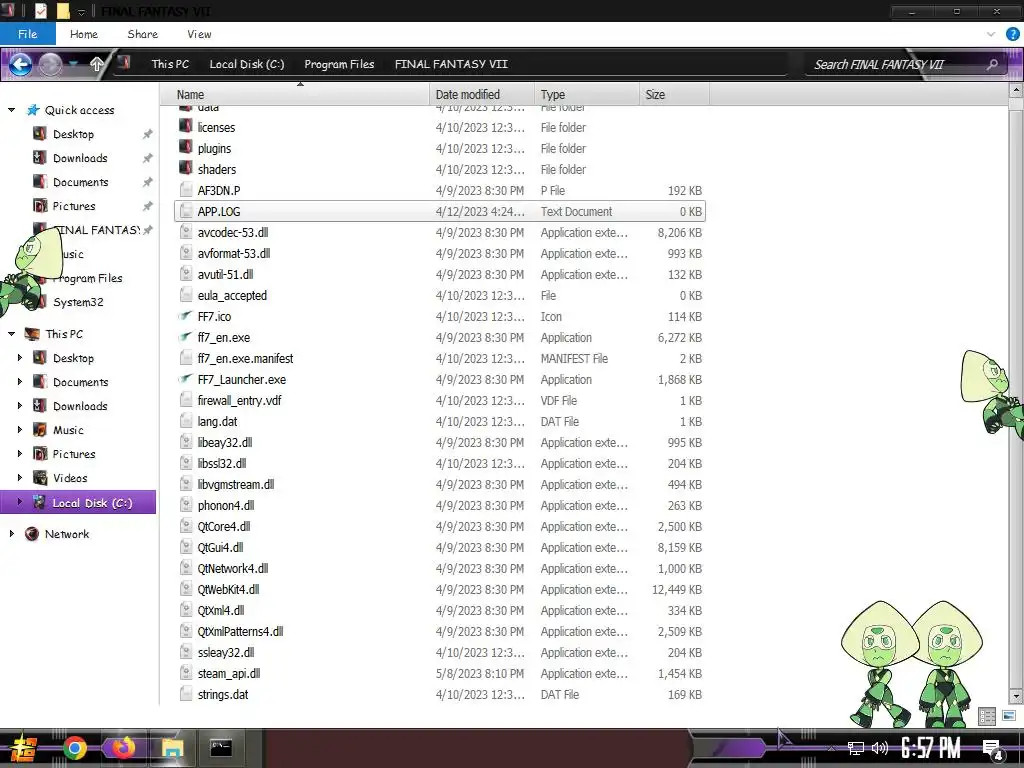Expand Pictures under This PC
The image size is (1024, 768).
point(20,453)
